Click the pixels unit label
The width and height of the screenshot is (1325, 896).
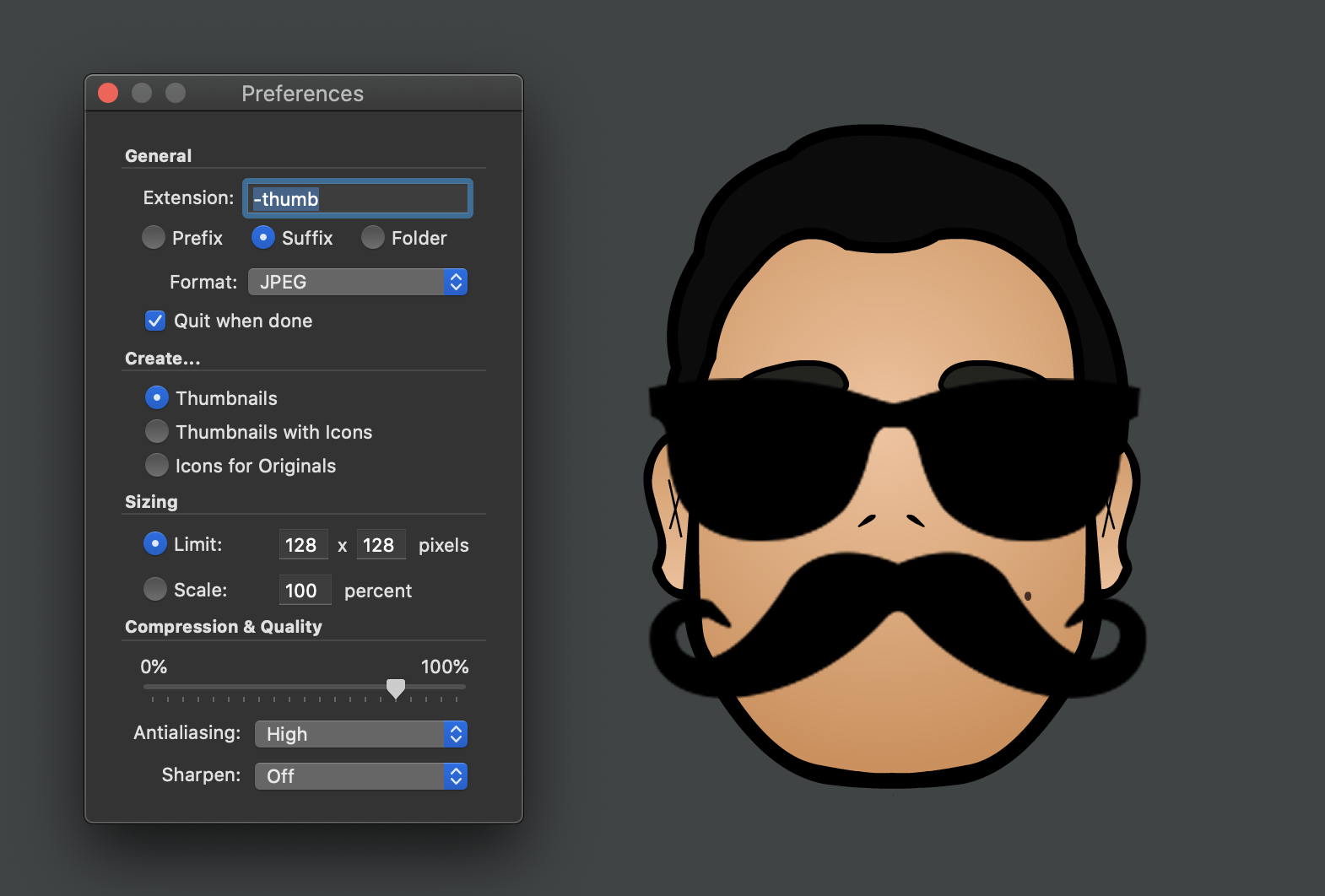pos(444,545)
